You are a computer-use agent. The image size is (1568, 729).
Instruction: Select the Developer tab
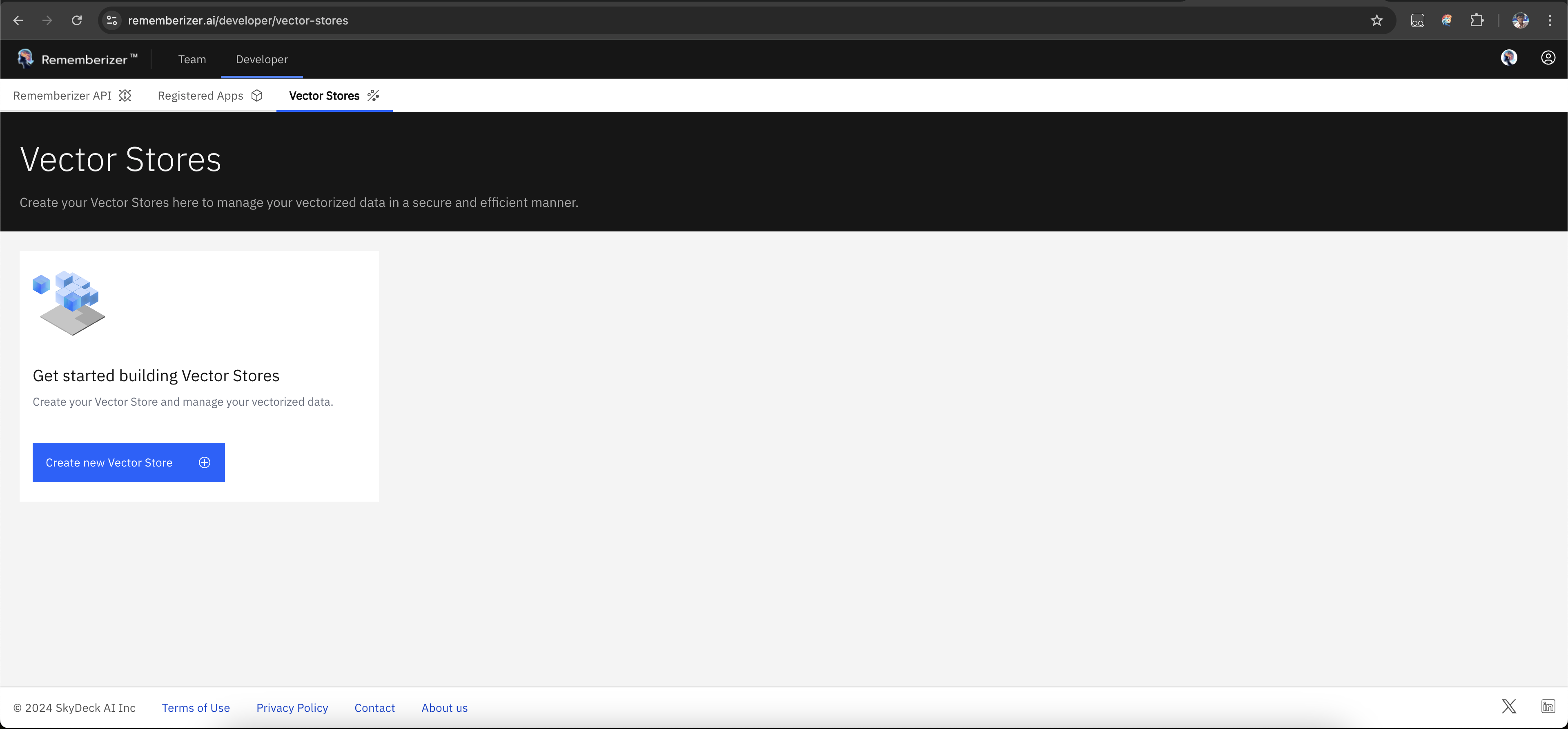(x=262, y=60)
